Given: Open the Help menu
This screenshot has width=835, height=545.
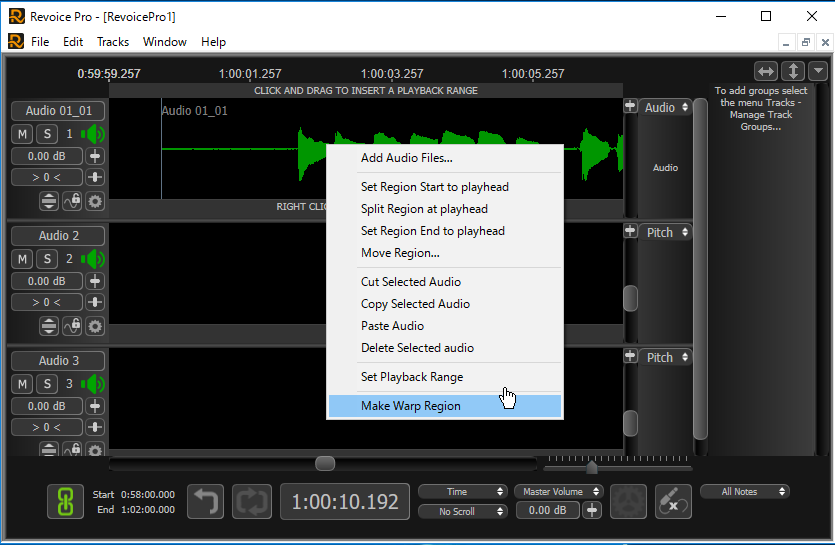Looking at the screenshot, I should [x=214, y=42].
